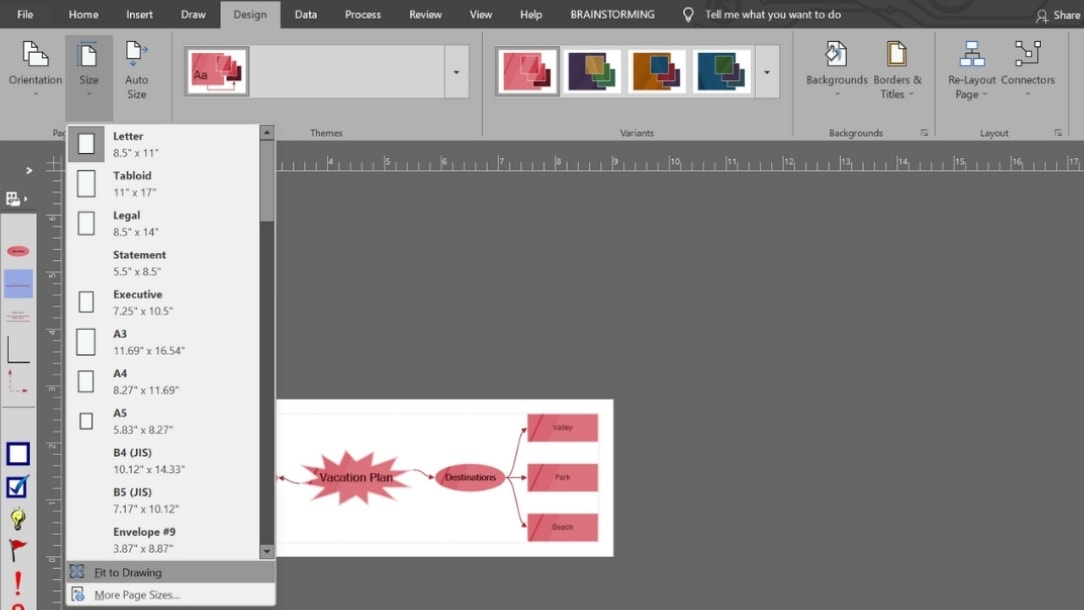Select the blue square box stencil
This screenshot has width=1084, height=610.
point(18,454)
